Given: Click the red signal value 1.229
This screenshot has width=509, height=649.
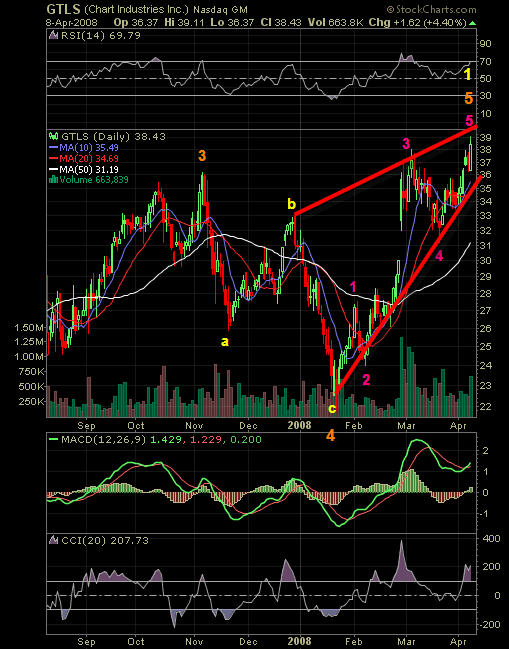Looking at the screenshot, I should click(206, 440).
